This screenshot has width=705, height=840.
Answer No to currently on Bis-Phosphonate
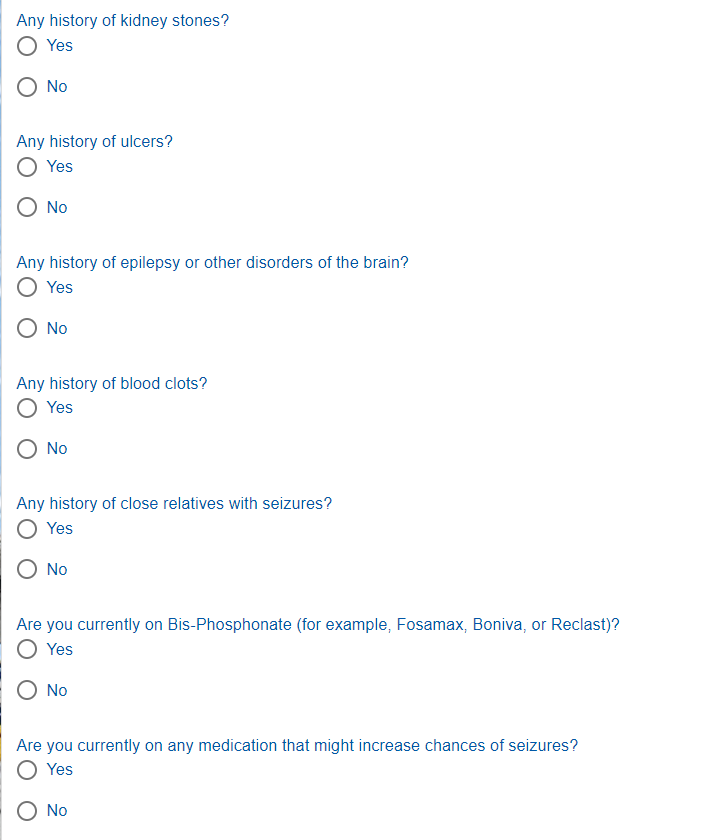click(x=28, y=691)
